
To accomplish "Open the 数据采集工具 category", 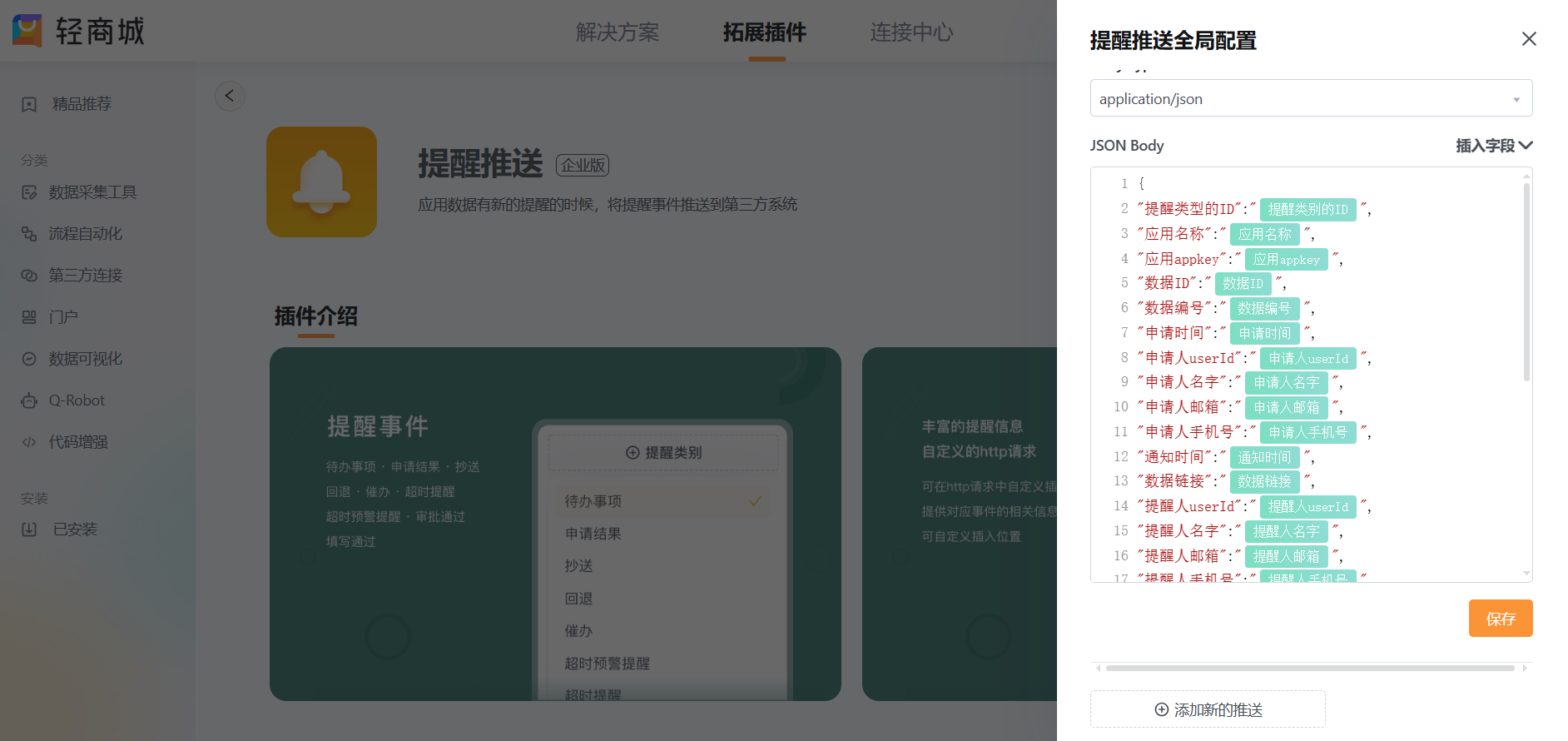I will pyautogui.click(x=92, y=192).
